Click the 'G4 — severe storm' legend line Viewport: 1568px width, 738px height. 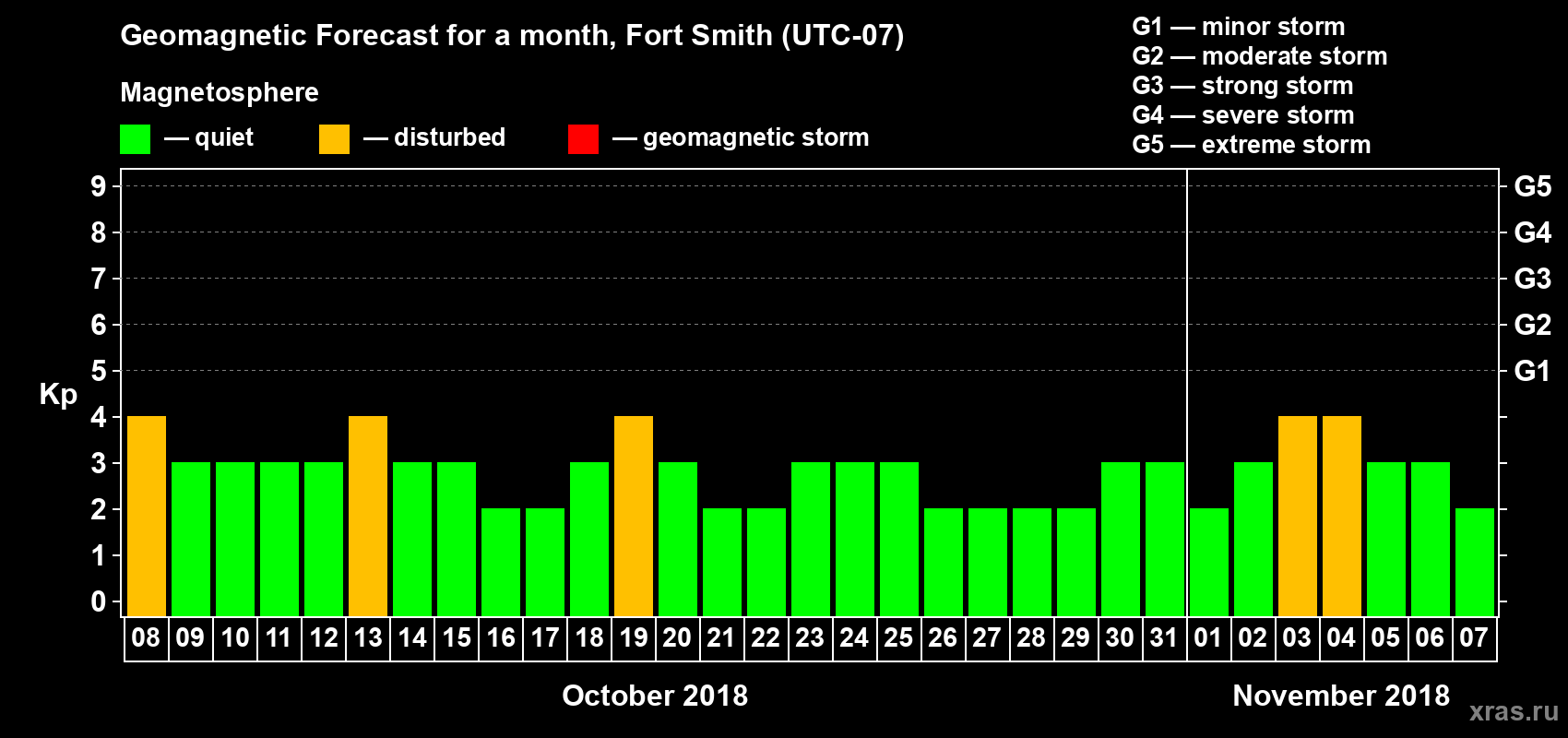pos(1242,115)
